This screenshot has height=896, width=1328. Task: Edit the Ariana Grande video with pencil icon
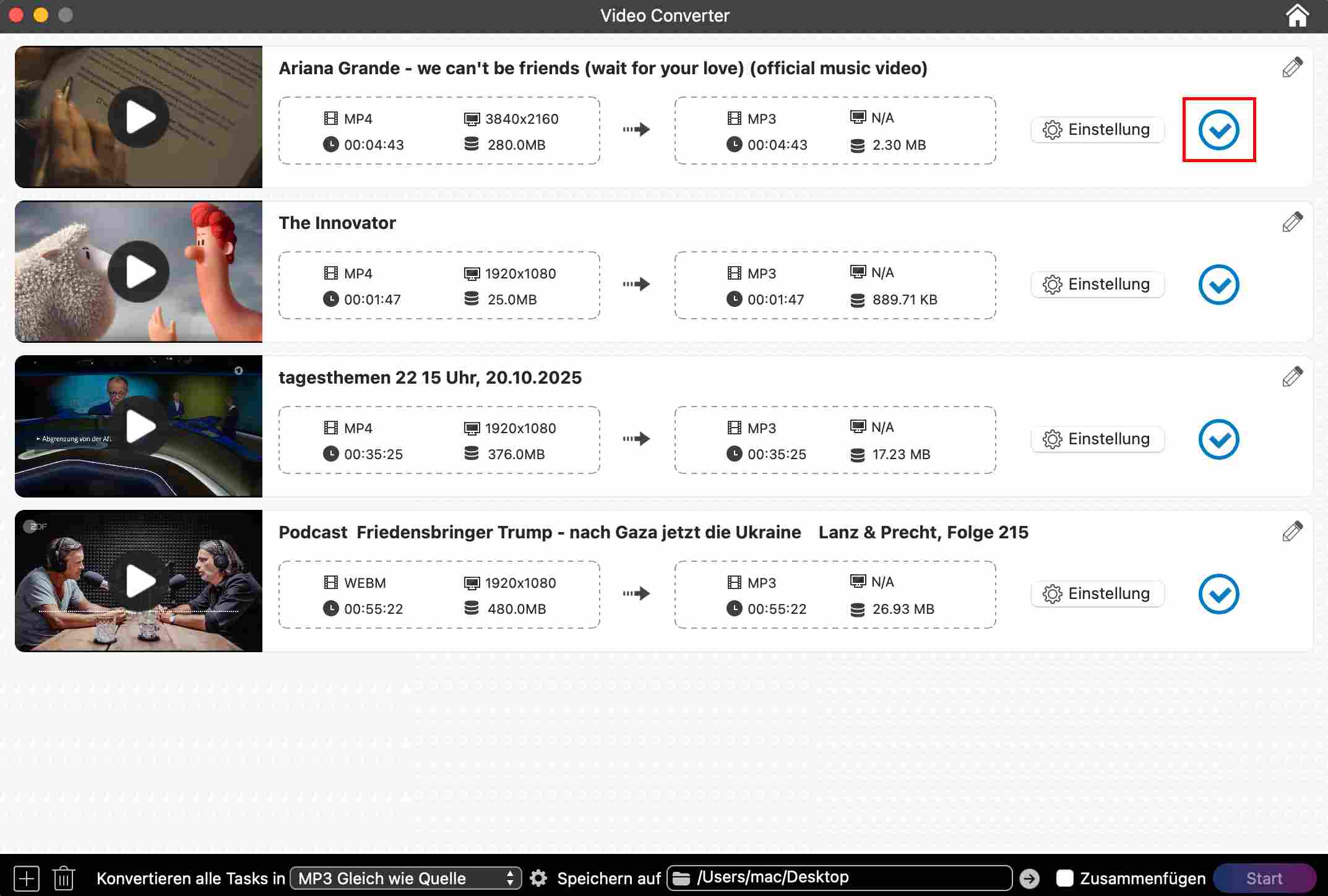click(x=1292, y=67)
